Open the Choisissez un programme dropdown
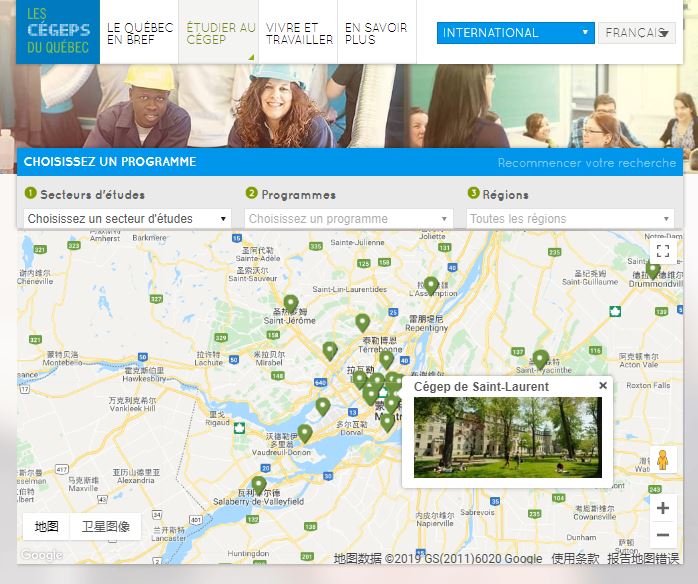This screenshot has width=698, height=584. [349, 219]
